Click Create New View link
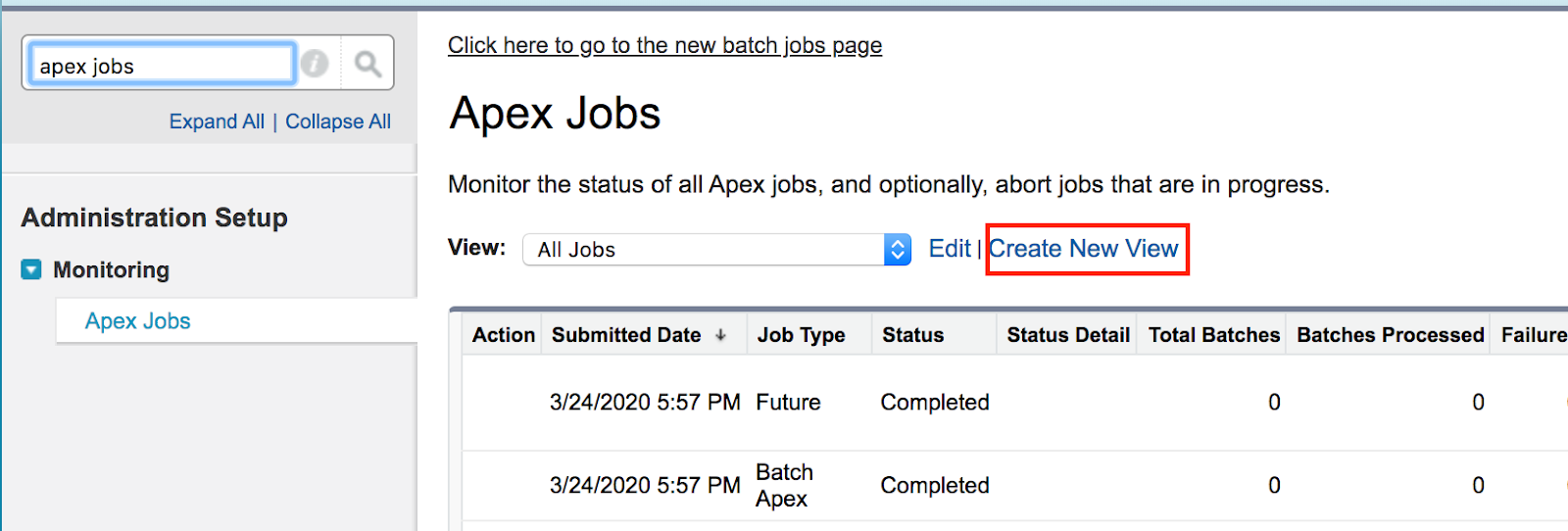Viewport: 1568px width, 531px height. [x=1083, y=249]
